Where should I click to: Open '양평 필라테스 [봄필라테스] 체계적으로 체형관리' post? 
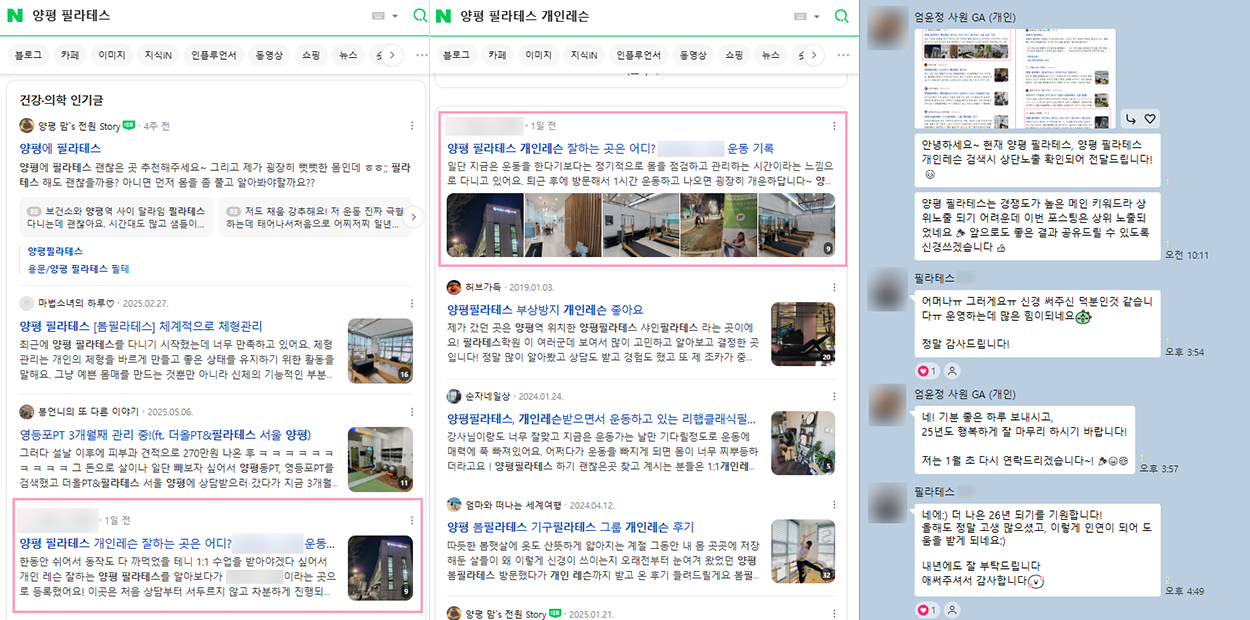(x=140, y=326)
